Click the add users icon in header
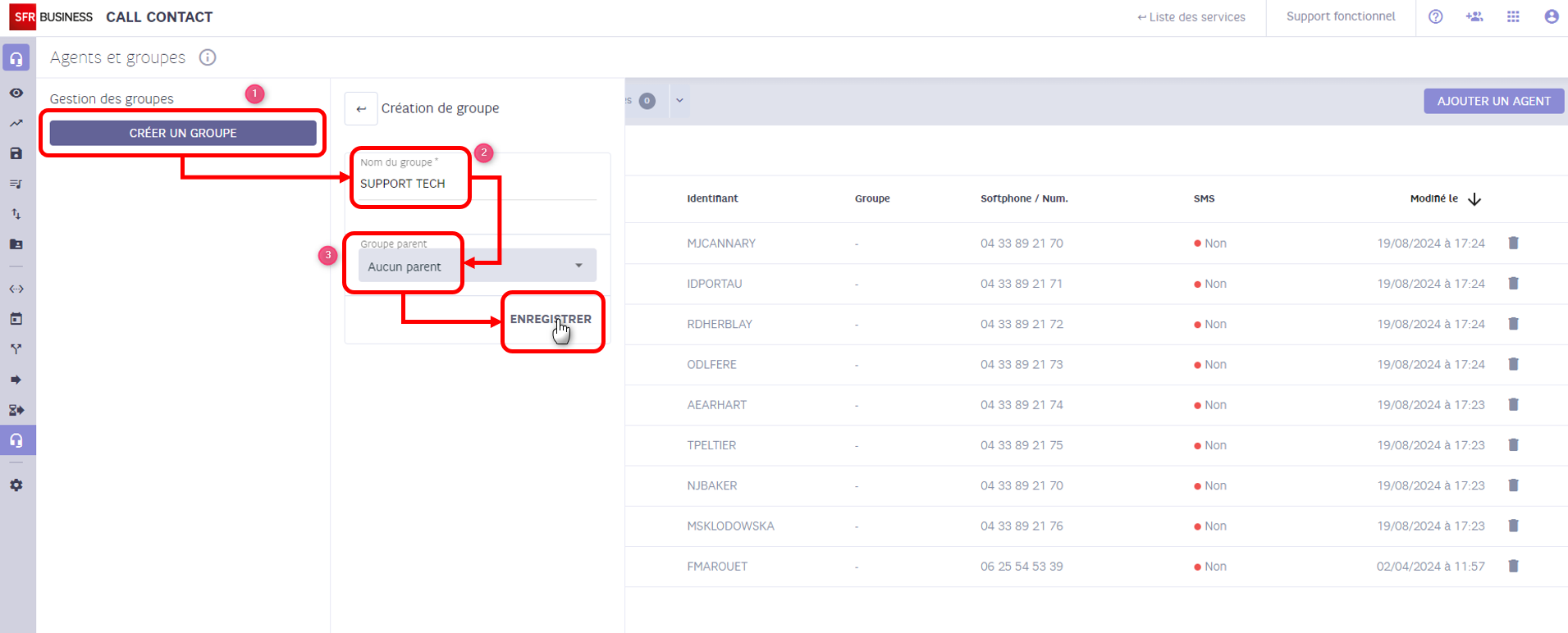This screenshot has width=1568, height=633. [x=1474, y=17]
